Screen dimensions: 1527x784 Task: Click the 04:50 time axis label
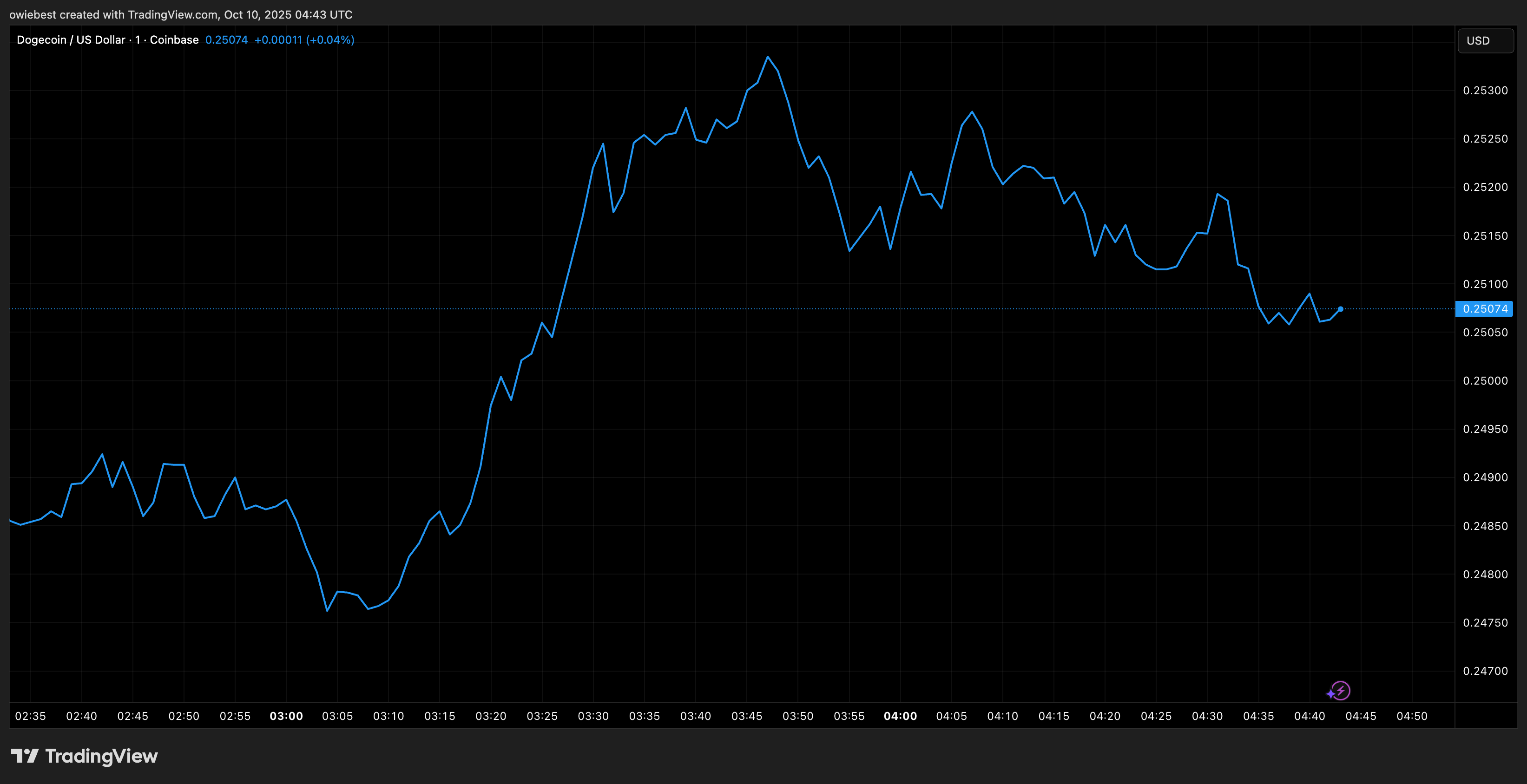point(1411,716)
